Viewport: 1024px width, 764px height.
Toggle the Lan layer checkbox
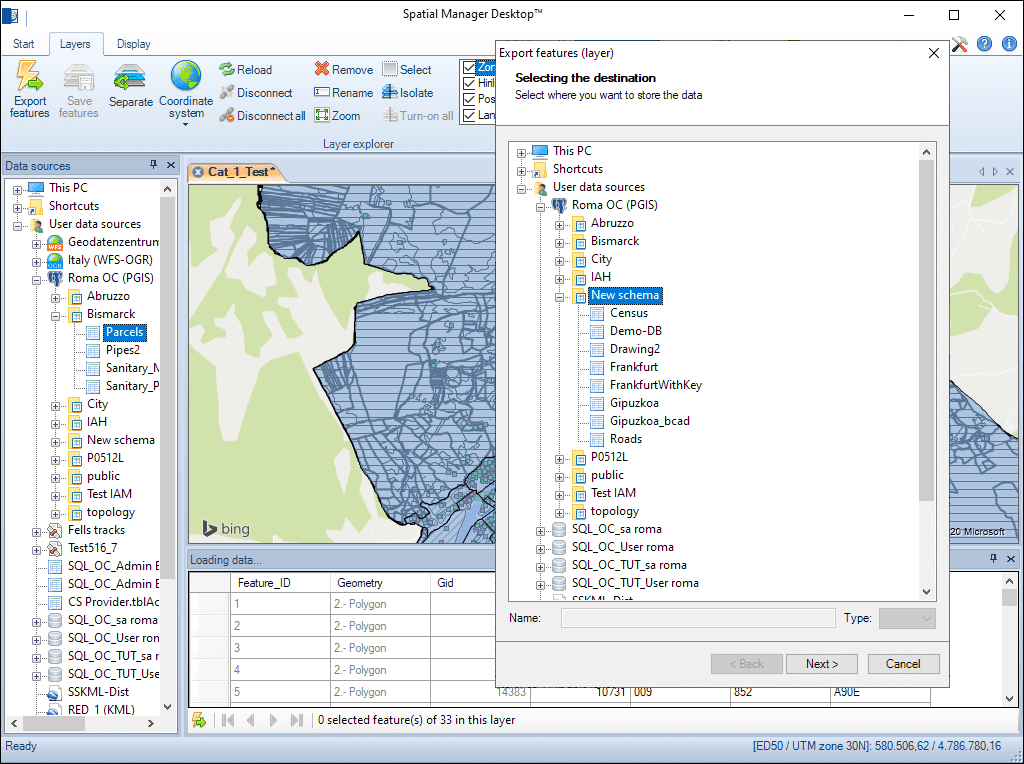tap(469, 116)
